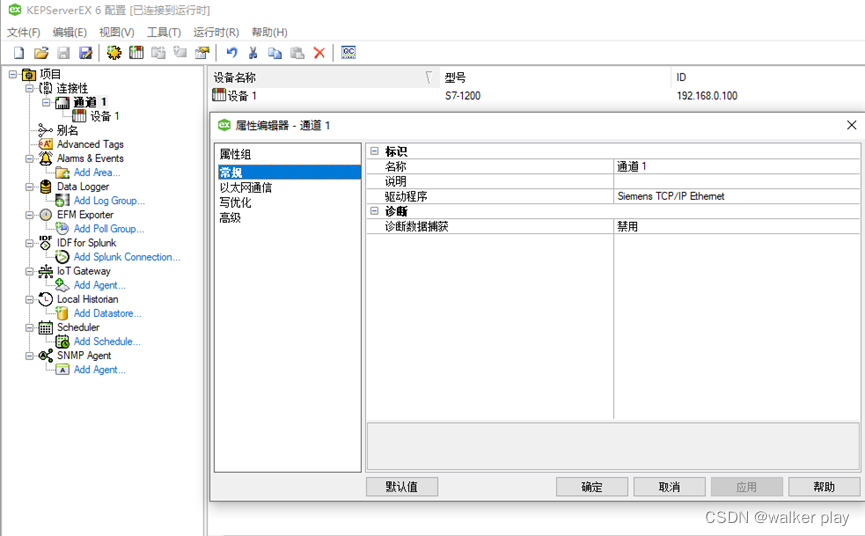Click the Copy toolbar icon
The width and height of the screenshot is (865, 536).
275,53
